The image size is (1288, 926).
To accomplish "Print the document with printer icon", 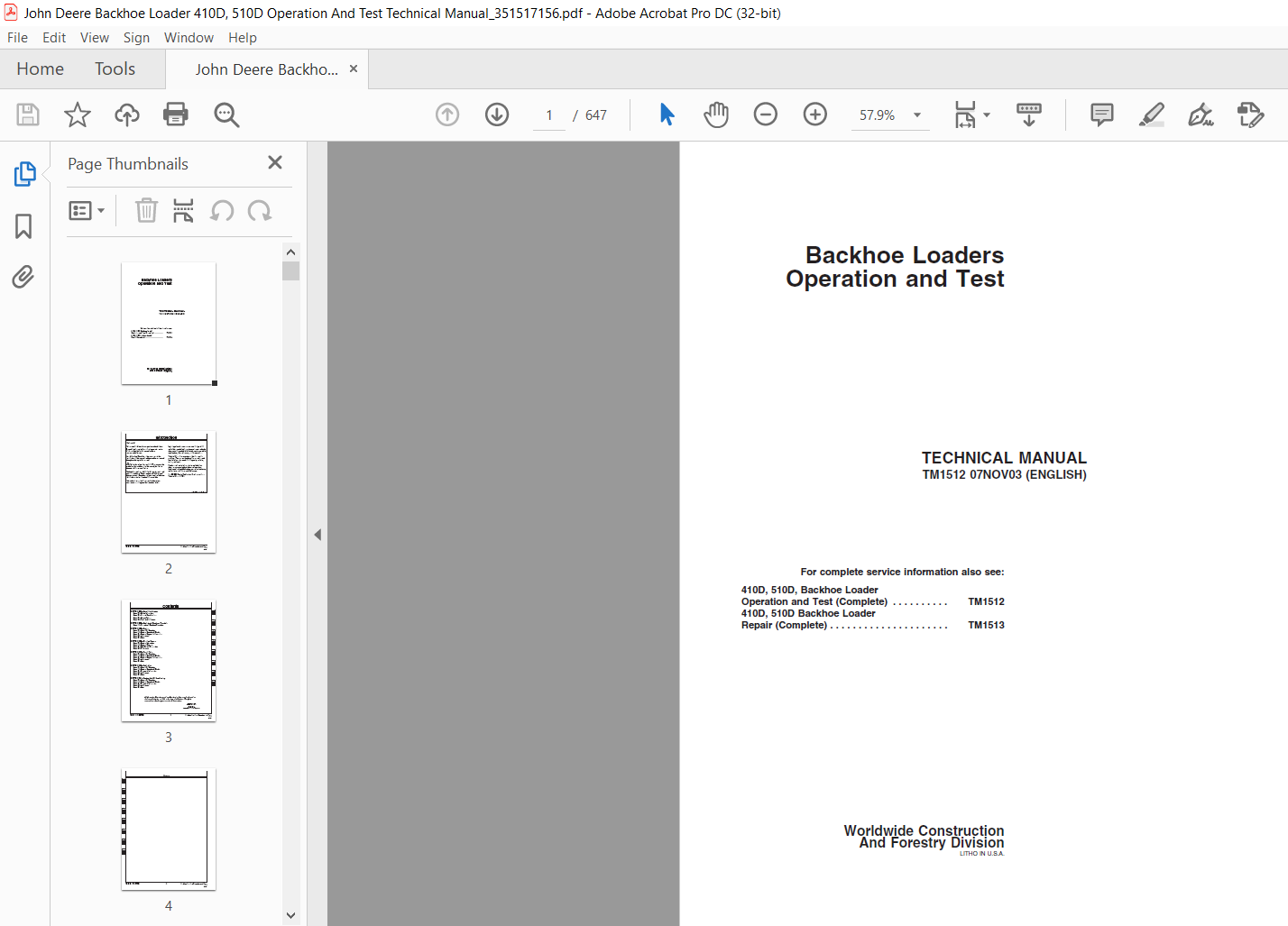I will (x=176, y=115).
